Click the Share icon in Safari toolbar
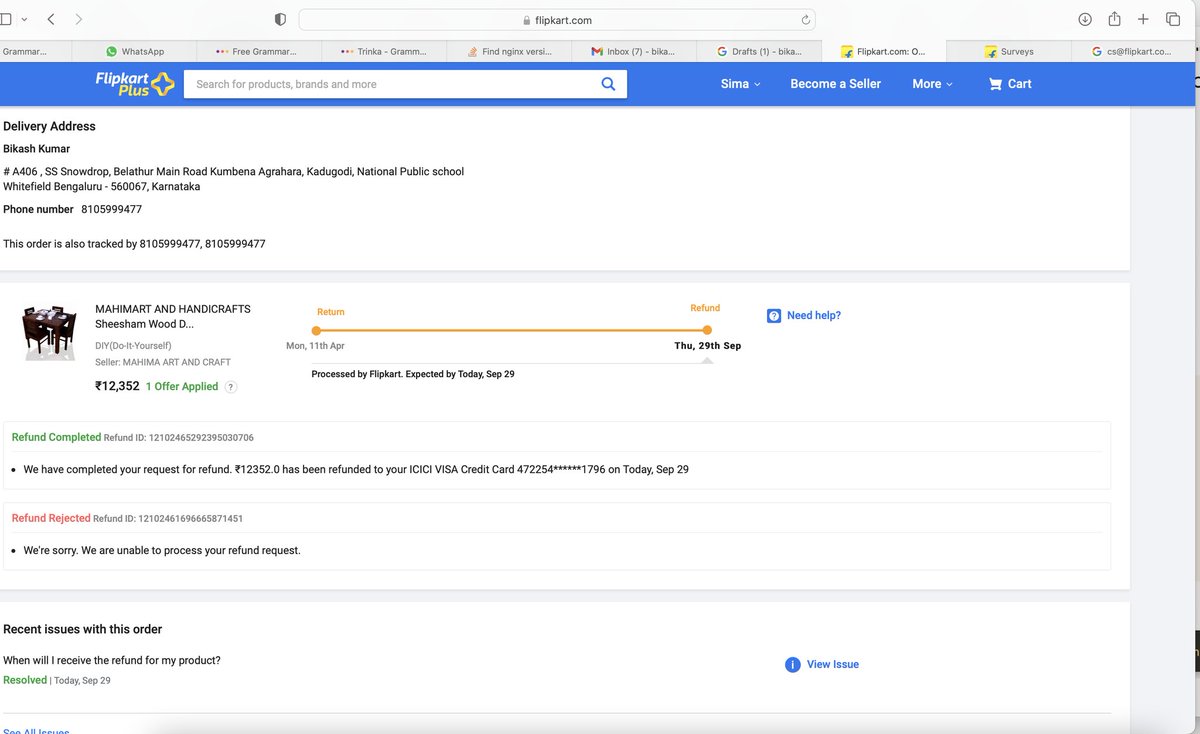The width and height of the screenshot is (1200, 734). pyautogui.click(x=1114, y=19)
